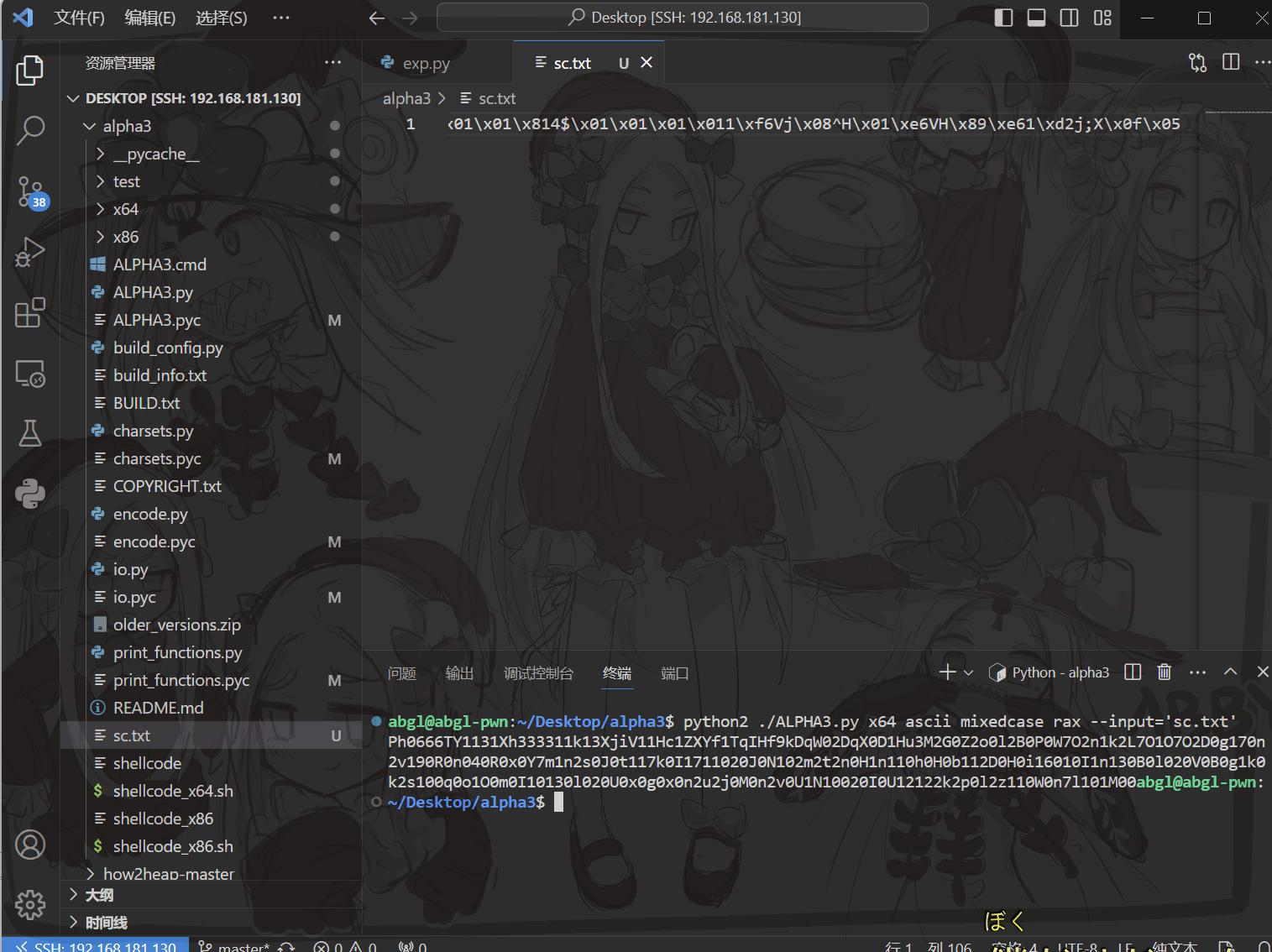The width and height of the screenshot is (1272, 952).
Task: Open the 文件(F) menu
Action: click(x=79, y=18)
